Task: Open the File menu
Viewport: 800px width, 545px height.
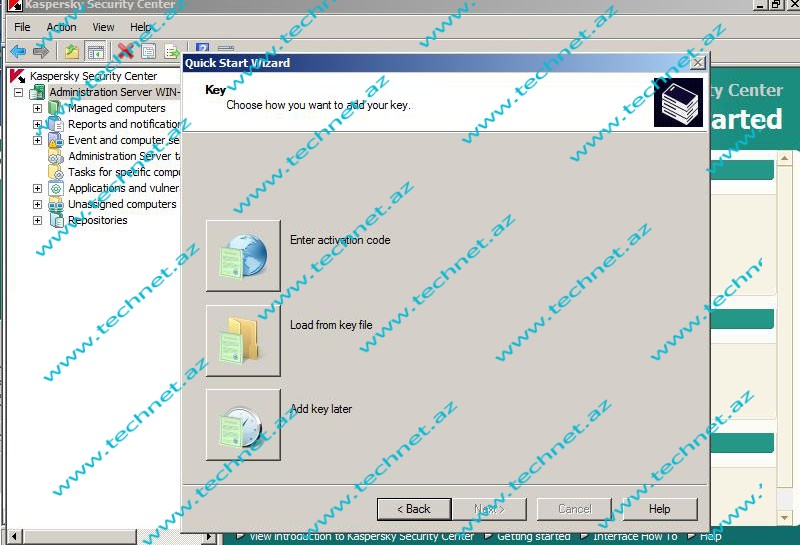Action: point(22,27)
